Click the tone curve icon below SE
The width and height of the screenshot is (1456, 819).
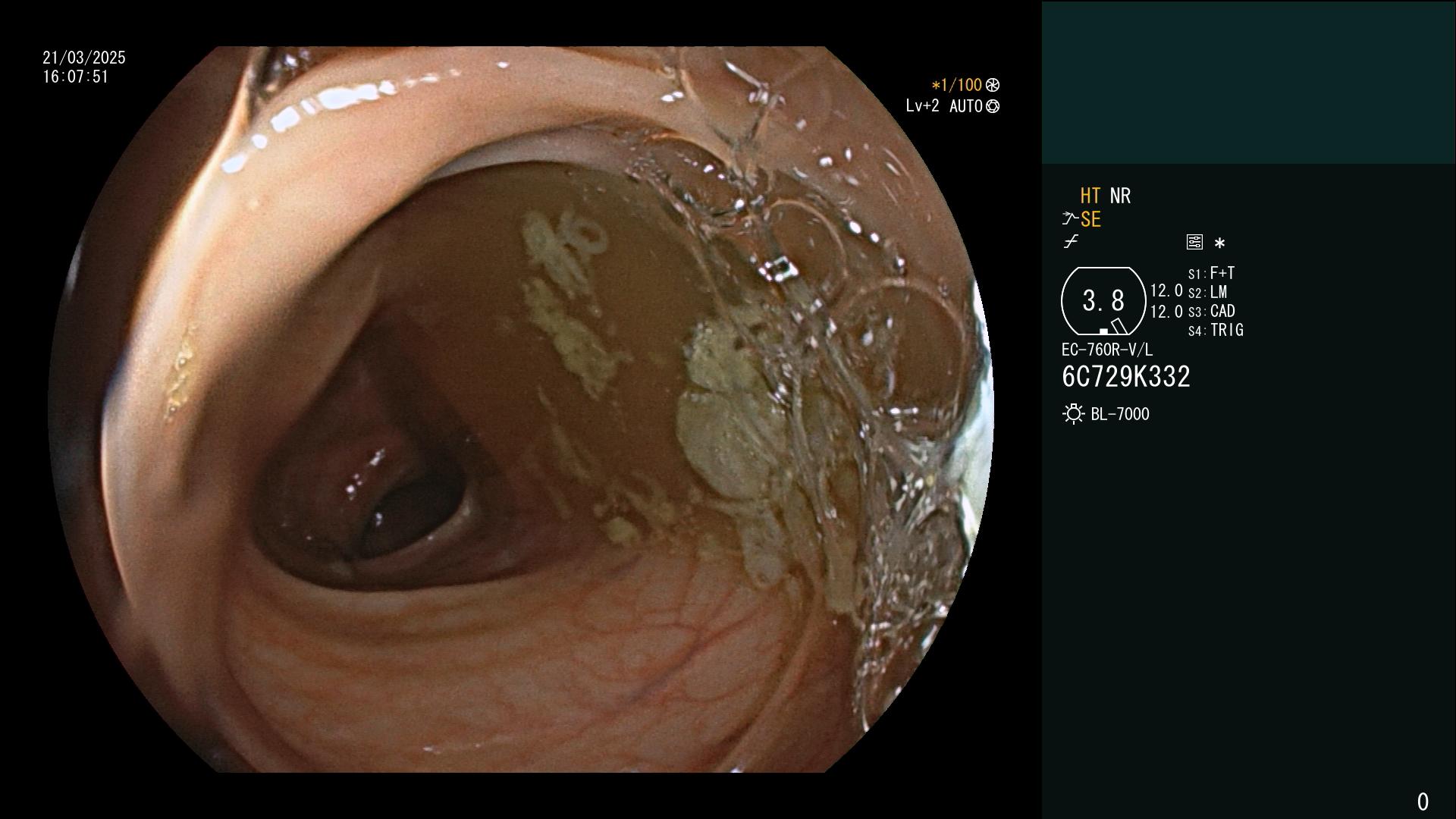pos(1071,242)
